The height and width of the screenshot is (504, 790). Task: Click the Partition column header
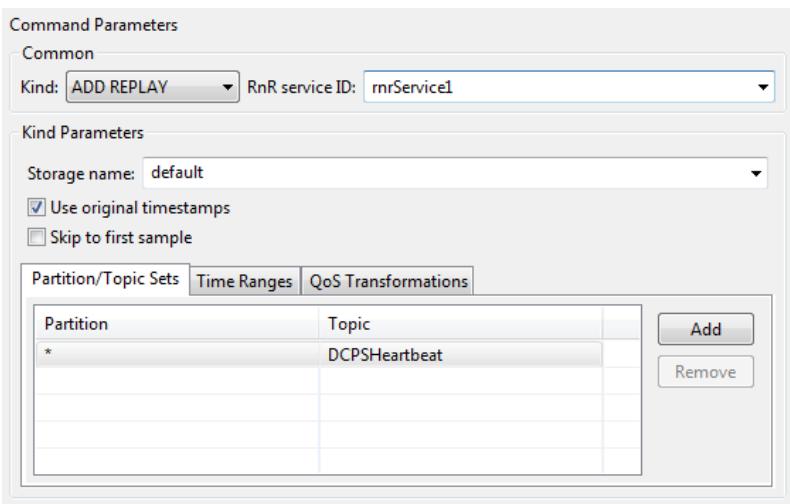pyautogui.click(x=177, y=324)
